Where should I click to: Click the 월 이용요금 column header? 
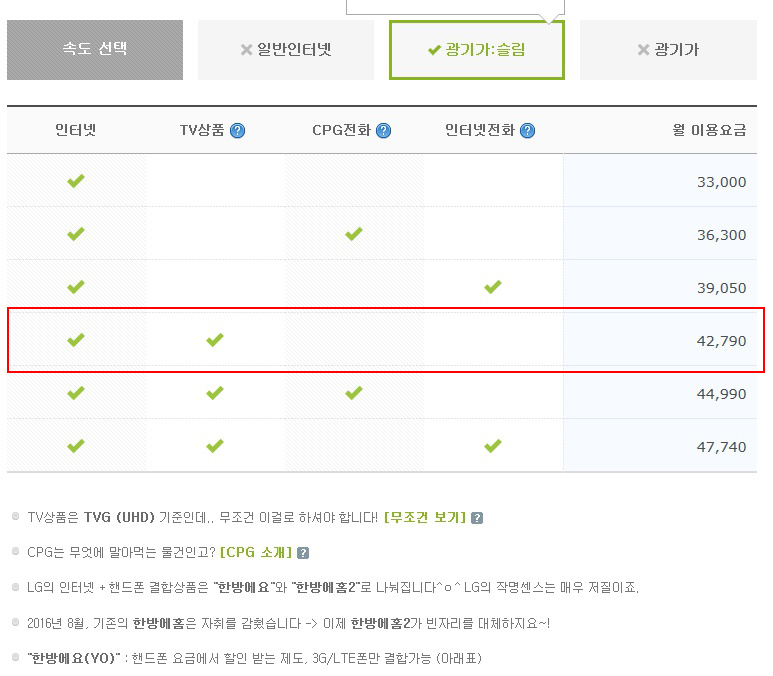click(x=709, y=130)
